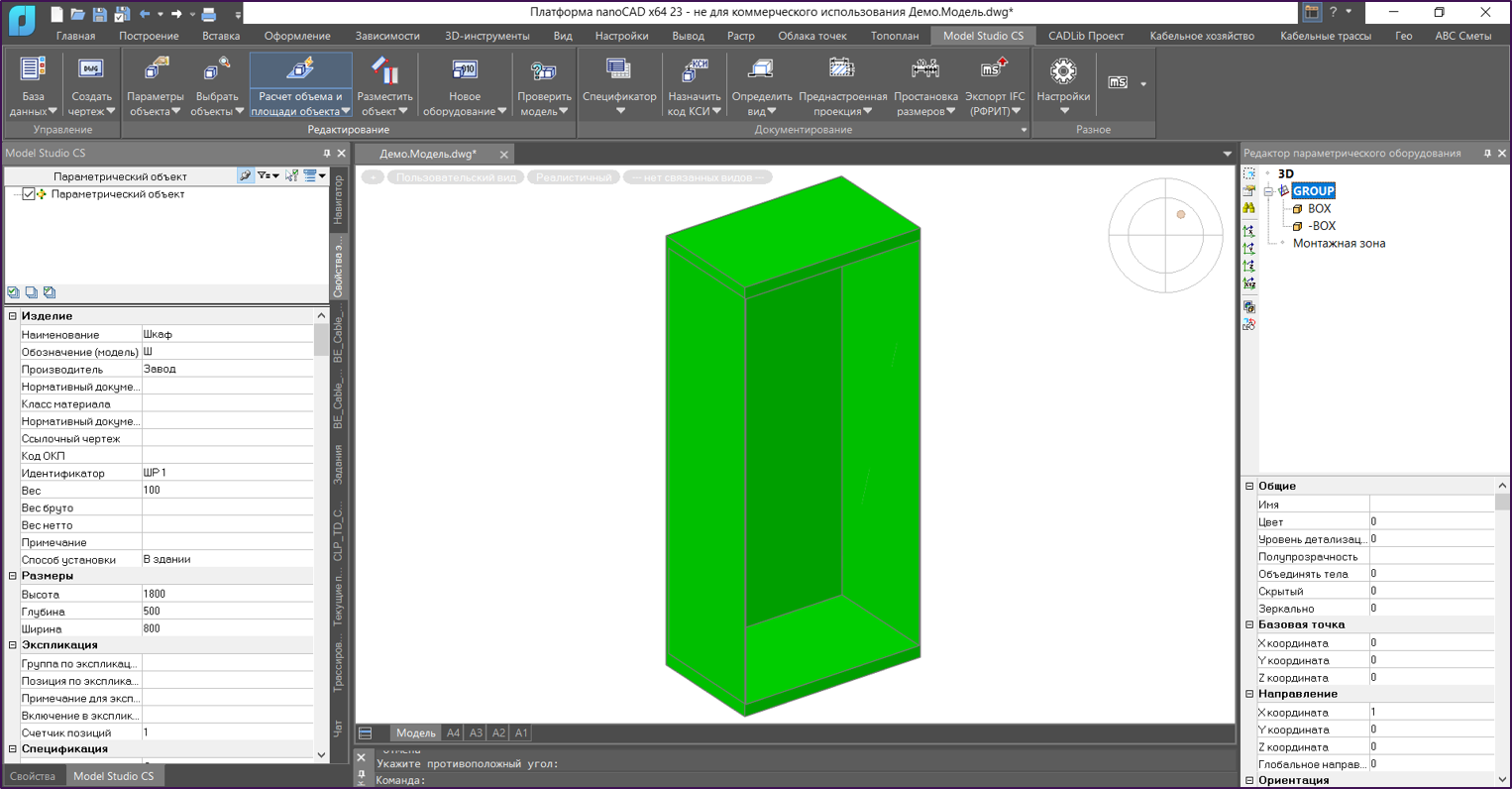Click the open folder quick access icon

coord(77,14)
